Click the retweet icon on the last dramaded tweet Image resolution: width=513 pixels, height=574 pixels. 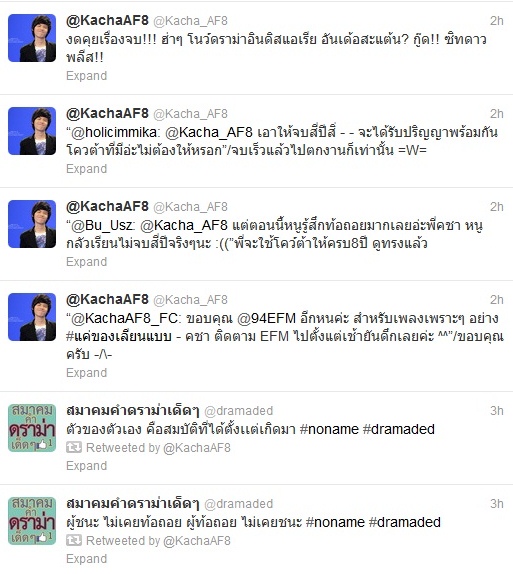(74, 540)
